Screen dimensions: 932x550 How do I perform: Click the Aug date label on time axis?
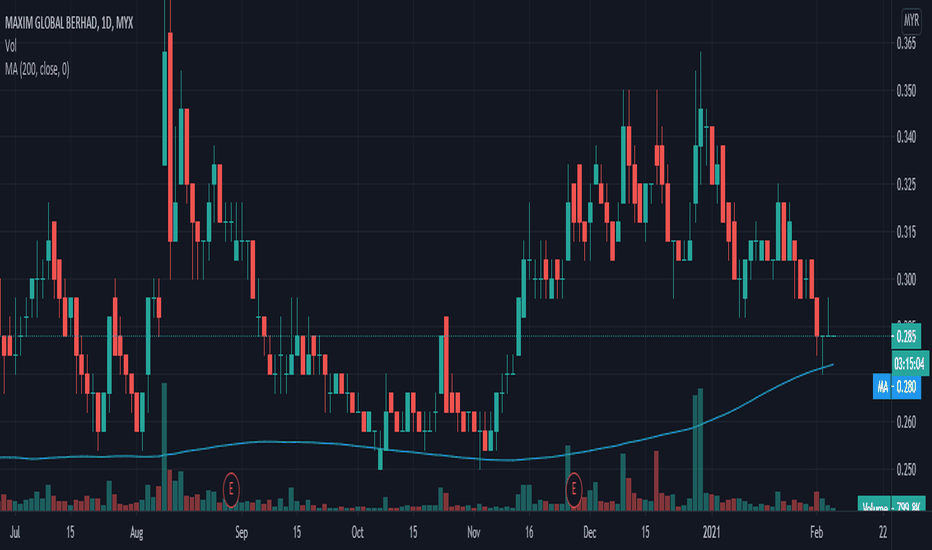click(137, 532)
